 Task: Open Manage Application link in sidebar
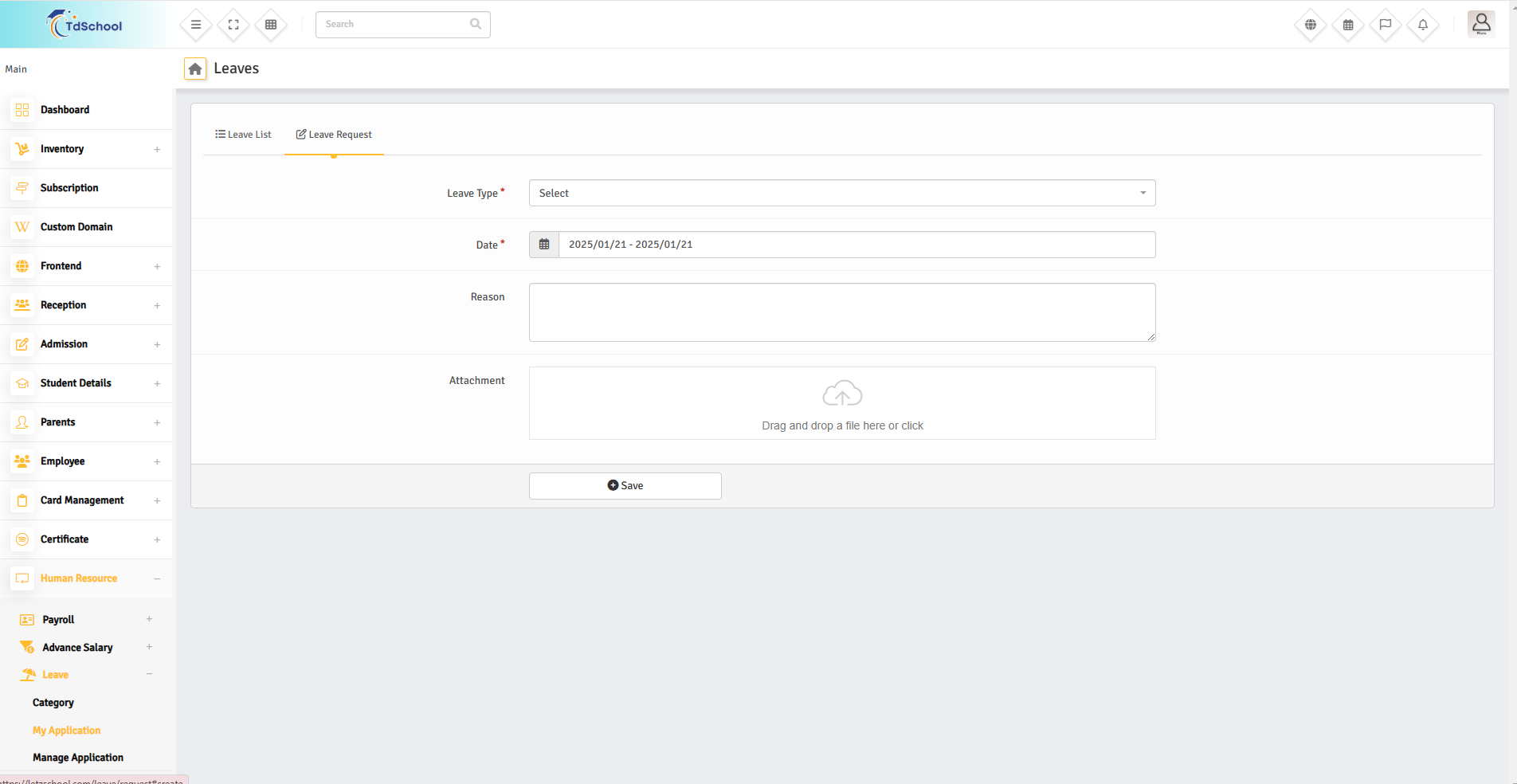click(78, 758)
